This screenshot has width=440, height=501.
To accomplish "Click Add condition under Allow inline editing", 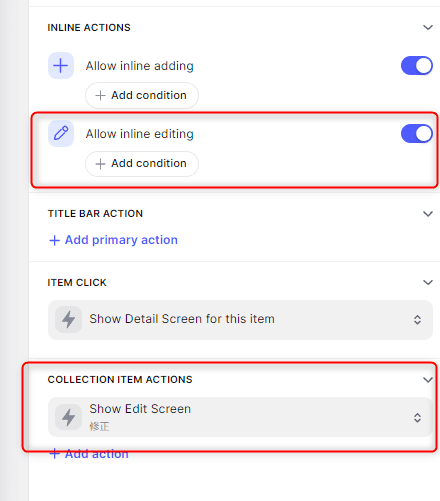I will click(142, 164).
